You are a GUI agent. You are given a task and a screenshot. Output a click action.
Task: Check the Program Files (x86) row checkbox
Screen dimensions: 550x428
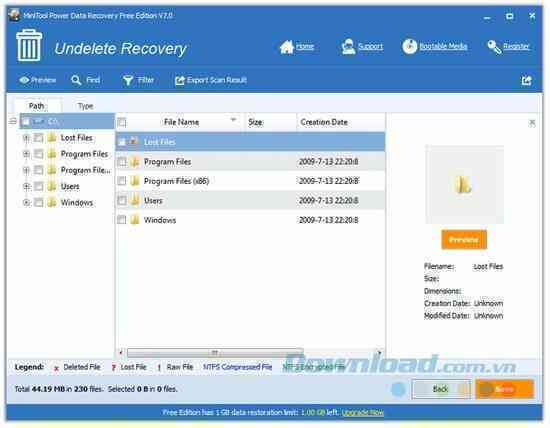[122, 181]
